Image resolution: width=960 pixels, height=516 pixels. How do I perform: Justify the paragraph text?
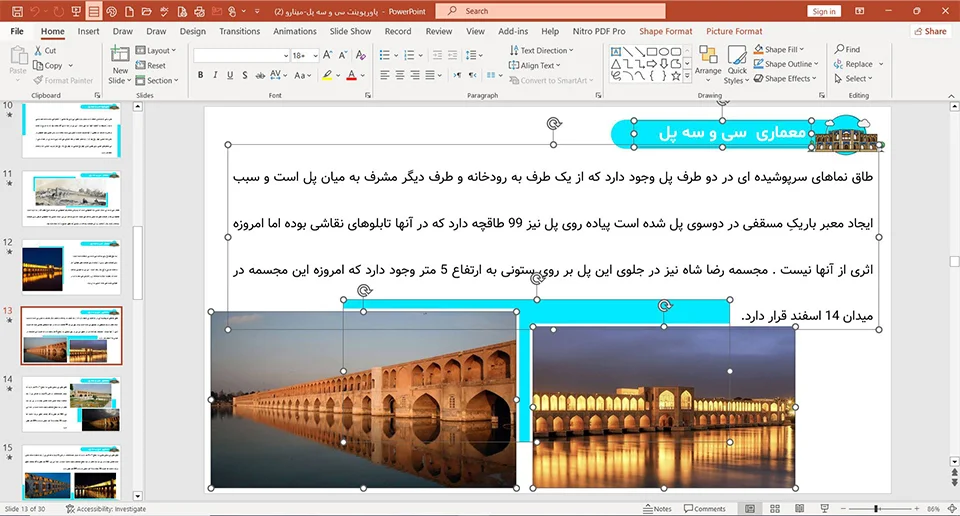(x=430, y=75)
